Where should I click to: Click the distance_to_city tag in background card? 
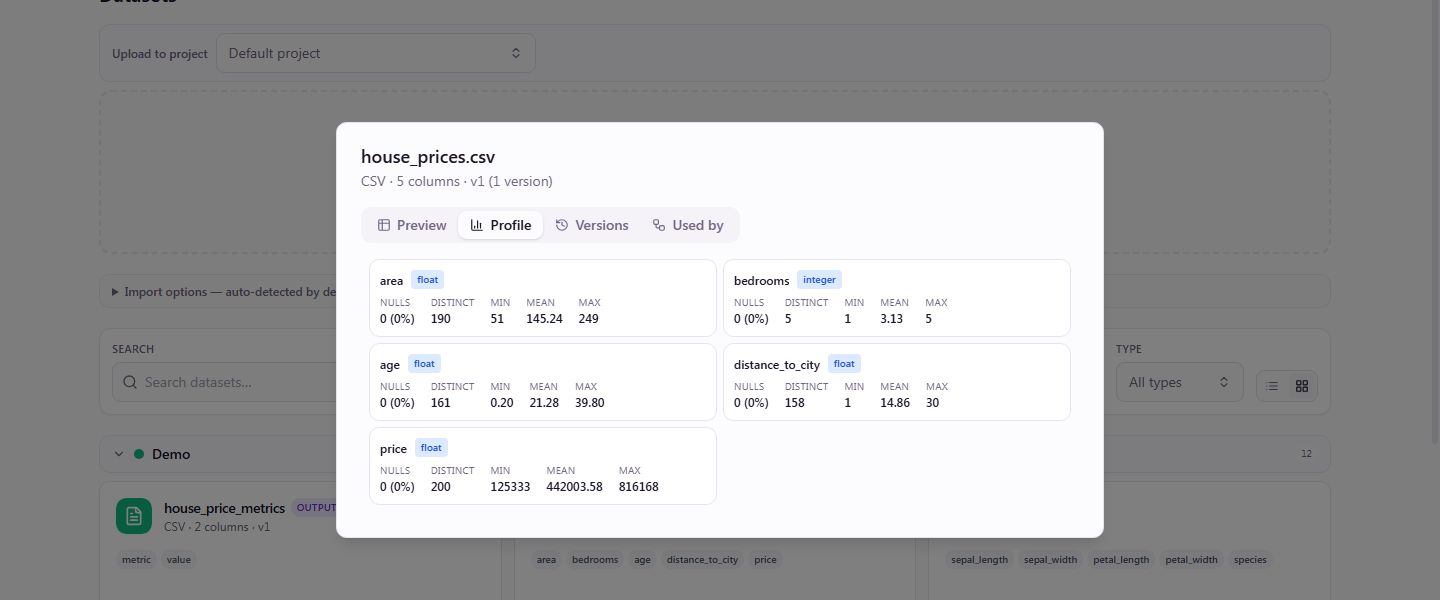tap(702, 560)
